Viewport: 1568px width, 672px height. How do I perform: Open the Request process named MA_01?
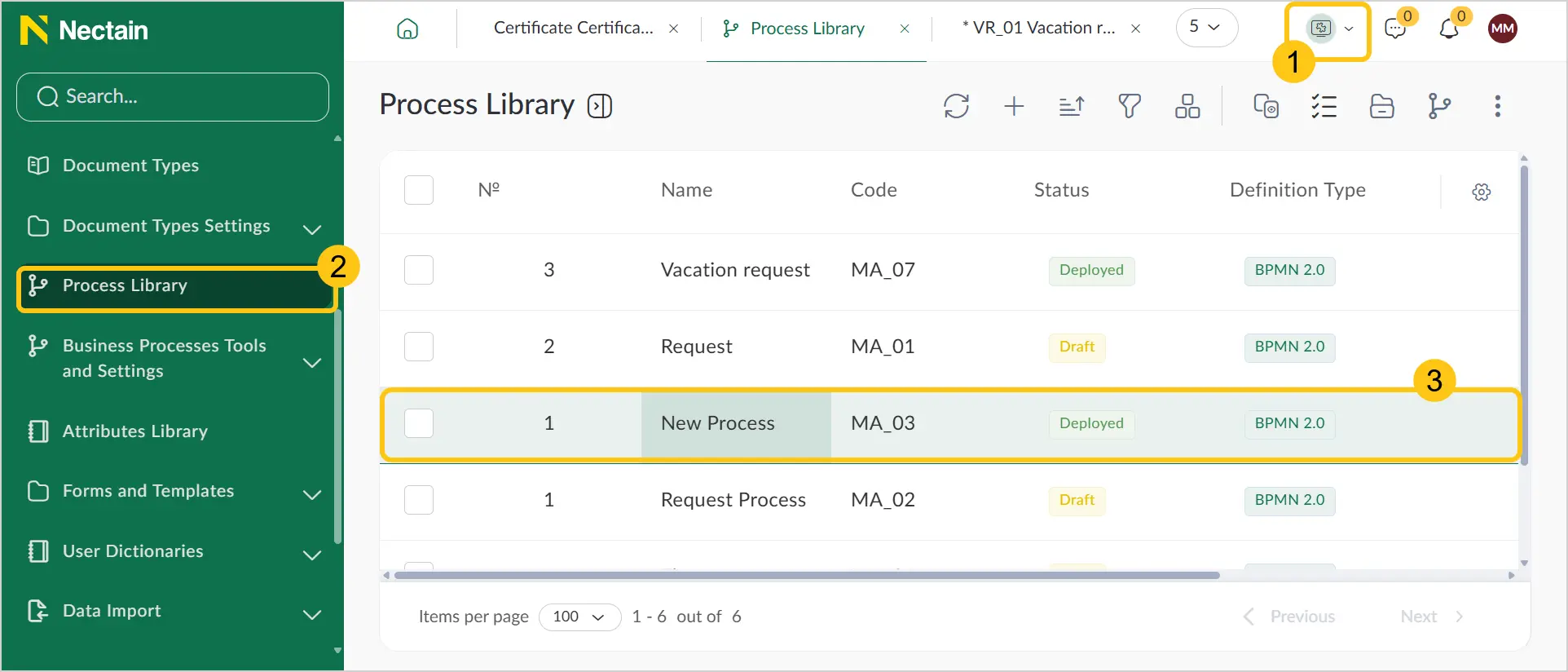pyautogui.click(x=696, y=347)
